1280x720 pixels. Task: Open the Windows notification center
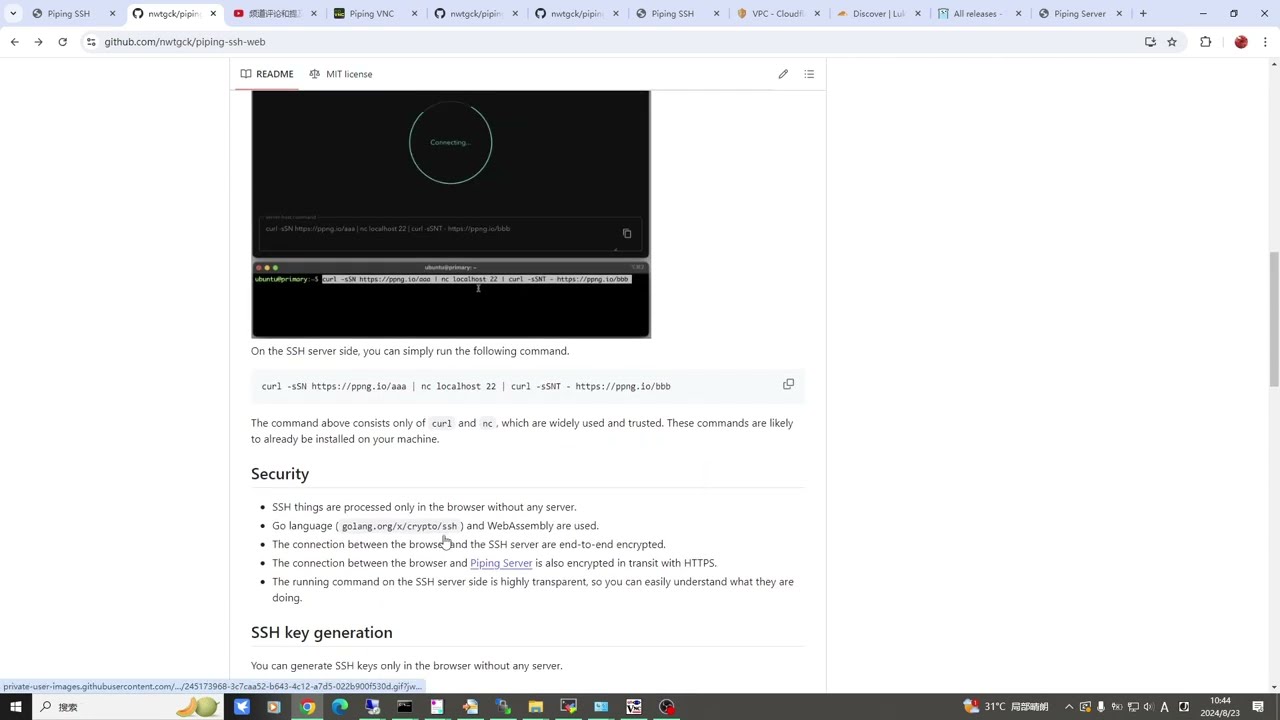point(1258,707)
